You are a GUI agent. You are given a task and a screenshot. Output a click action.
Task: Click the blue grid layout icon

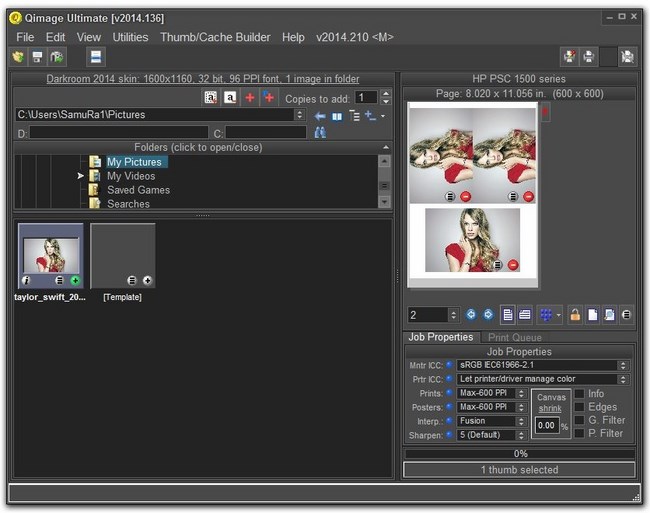tap(545, 314)
